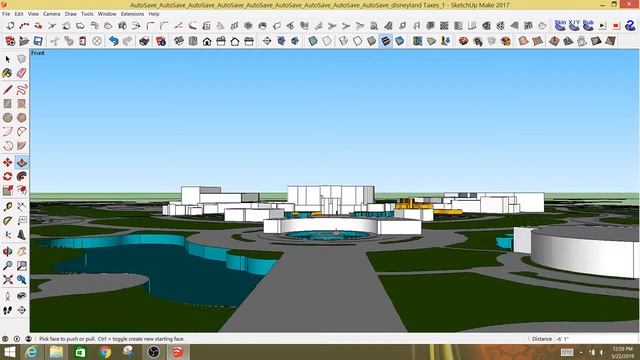This screenshot has height=360, width=640.
Task: Open the File menu
Action: coord(6,14)
